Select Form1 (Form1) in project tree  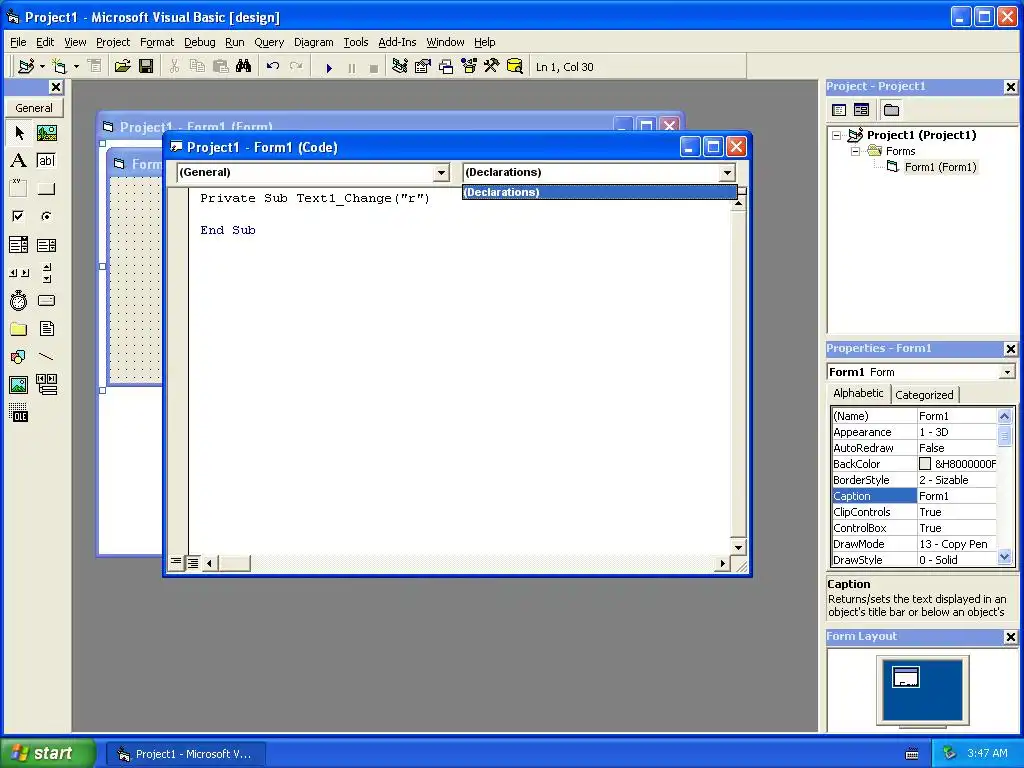click(x=940, y=167)
